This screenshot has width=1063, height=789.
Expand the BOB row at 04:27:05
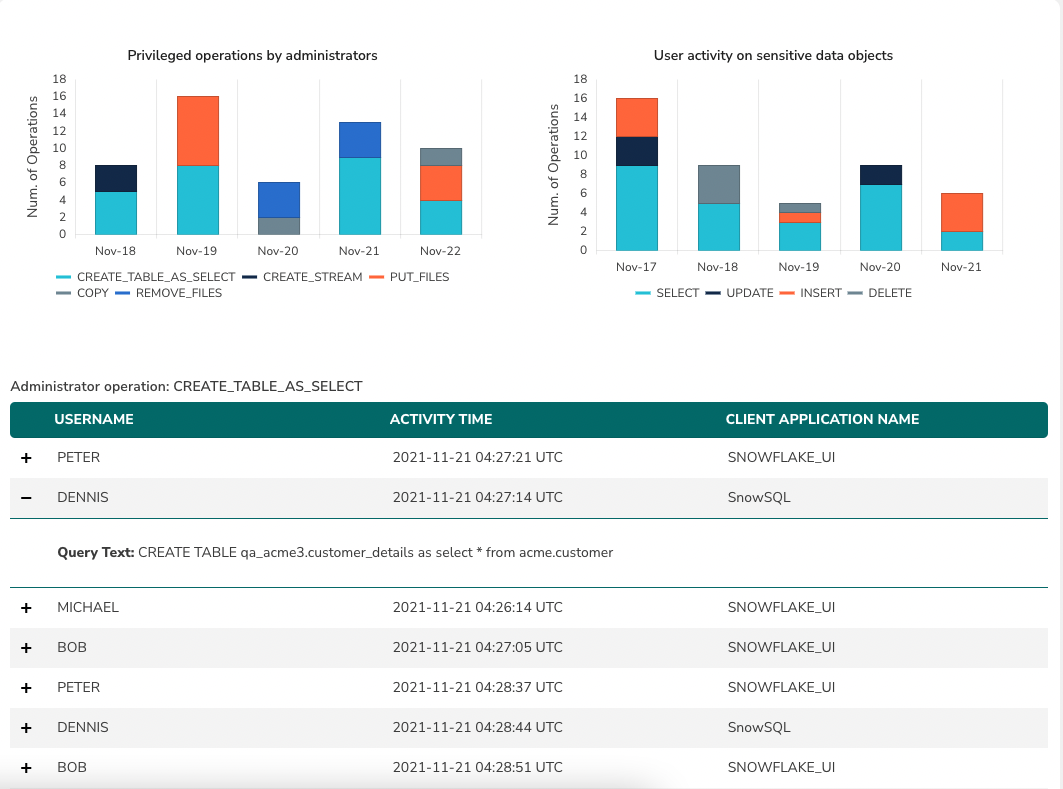[x=26, y=647]
